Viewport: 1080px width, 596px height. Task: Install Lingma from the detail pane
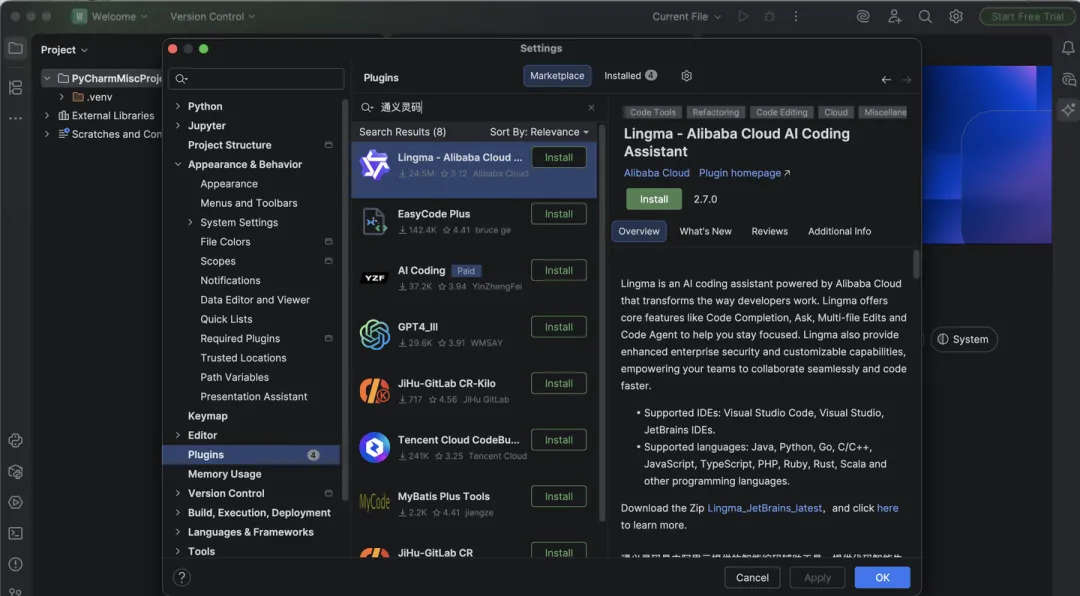[x=654, y=199]
